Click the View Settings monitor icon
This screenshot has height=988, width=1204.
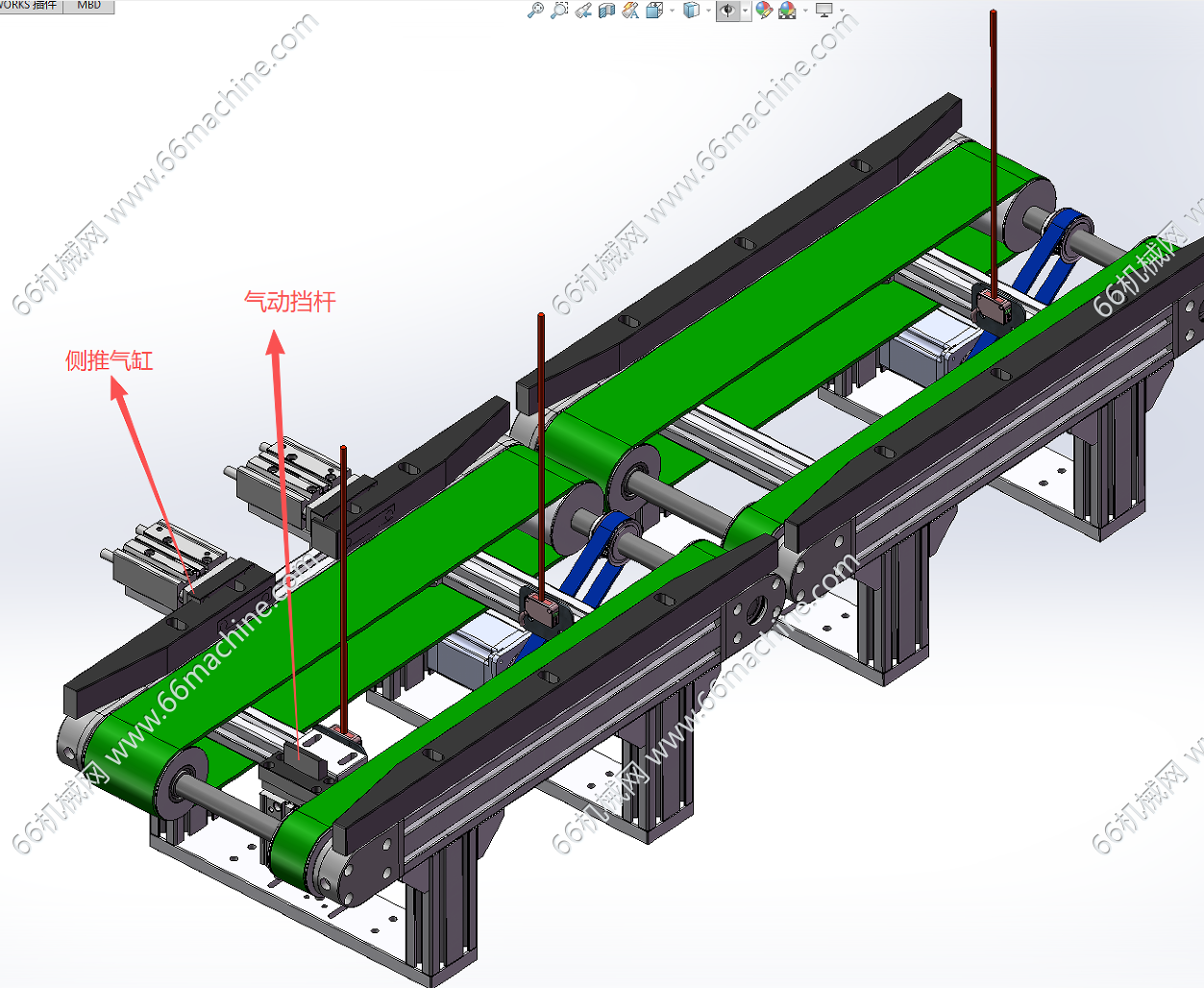click(x=823, y=11)
